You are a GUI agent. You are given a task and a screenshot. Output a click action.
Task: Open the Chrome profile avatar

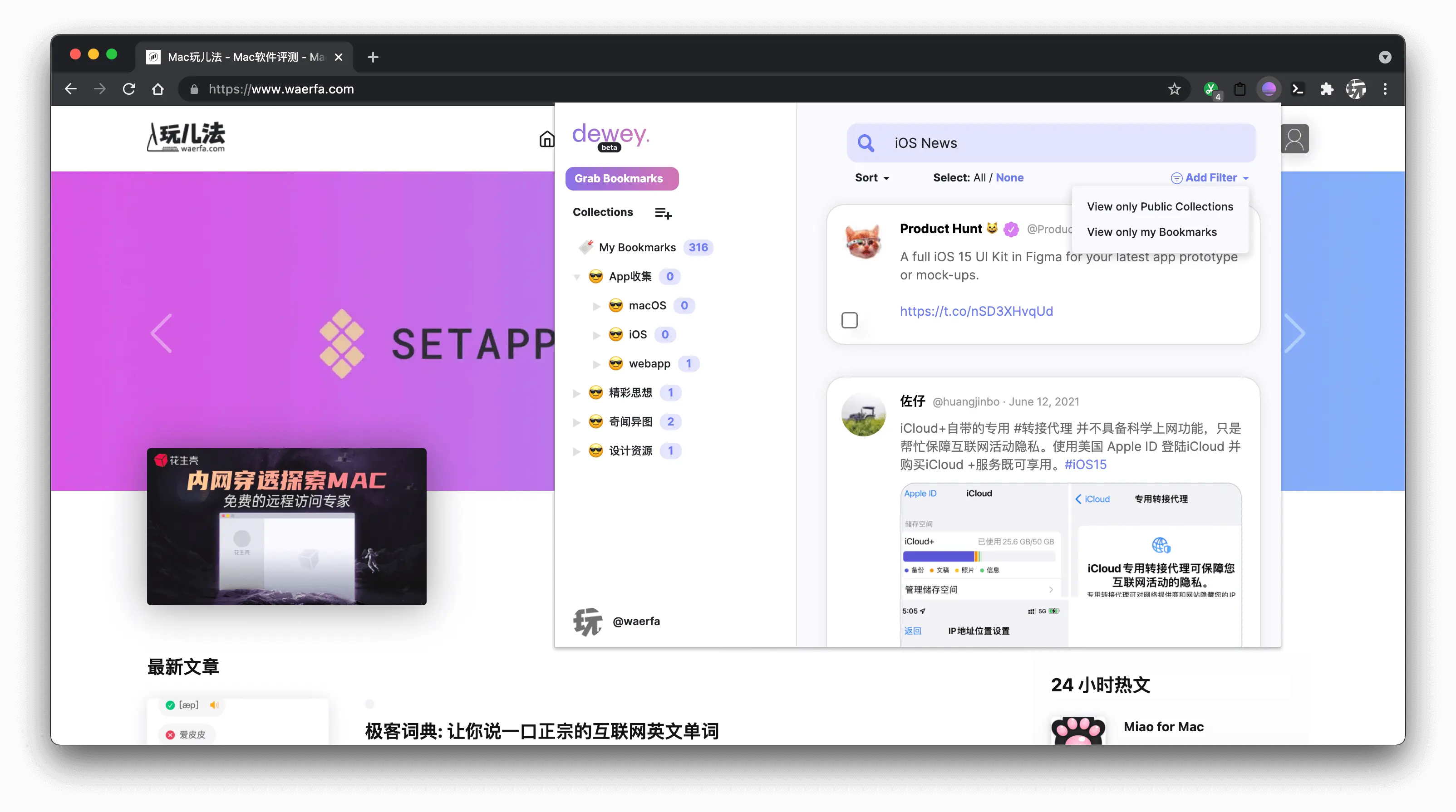pyautogui.click(x=1356, y=89)
